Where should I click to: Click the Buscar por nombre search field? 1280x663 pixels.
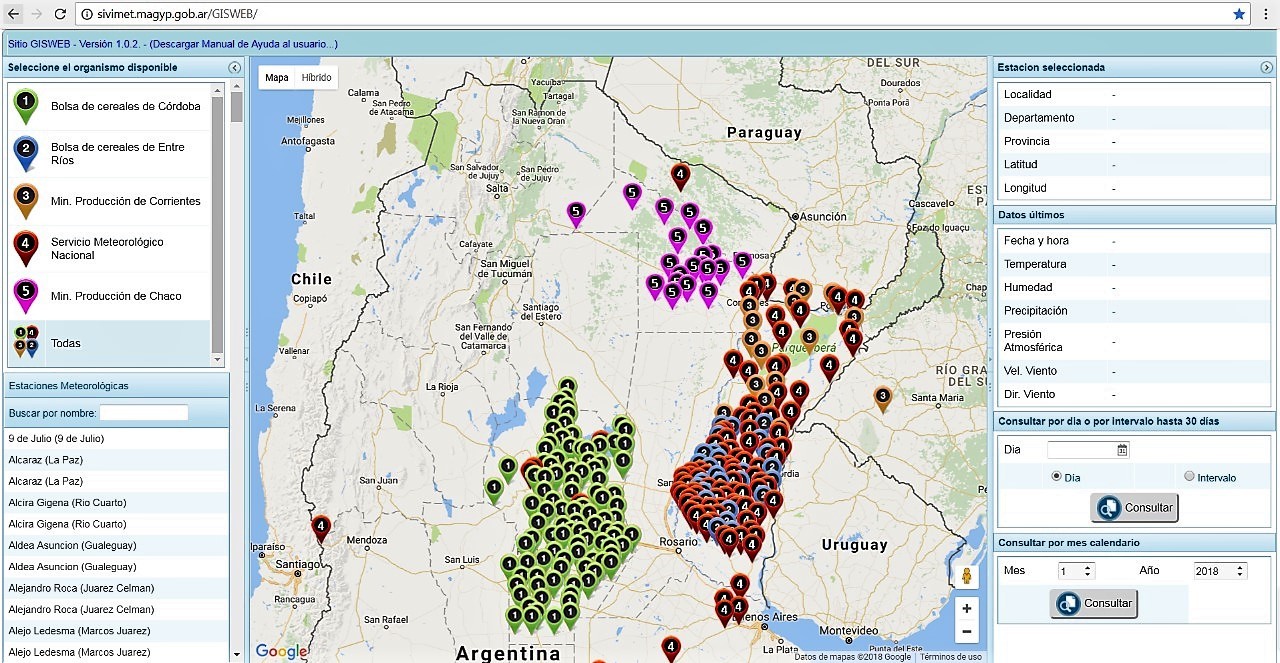click(143, 413)
